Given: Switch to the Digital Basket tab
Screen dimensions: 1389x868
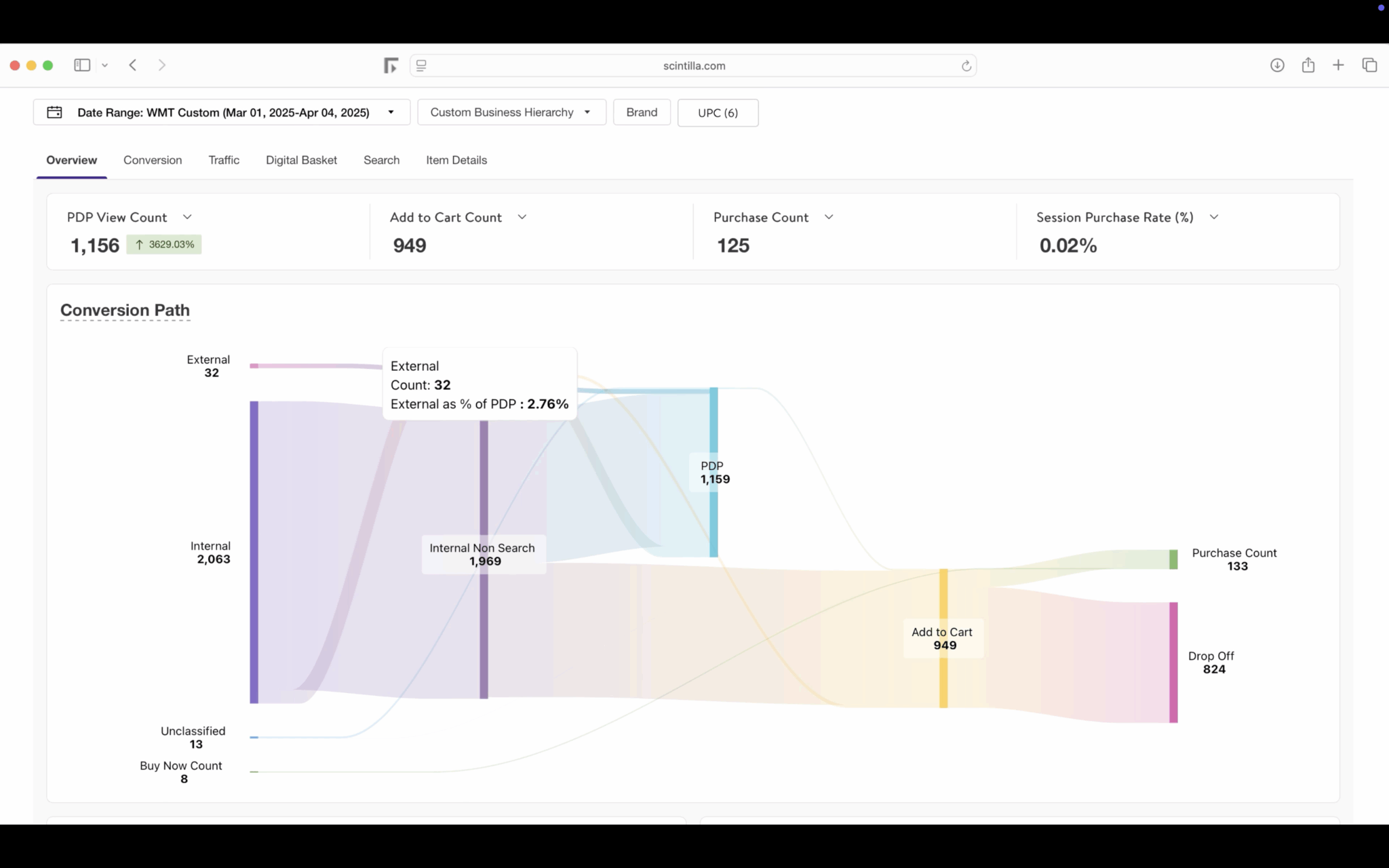Looking at the screenshot, I should 301,160.
